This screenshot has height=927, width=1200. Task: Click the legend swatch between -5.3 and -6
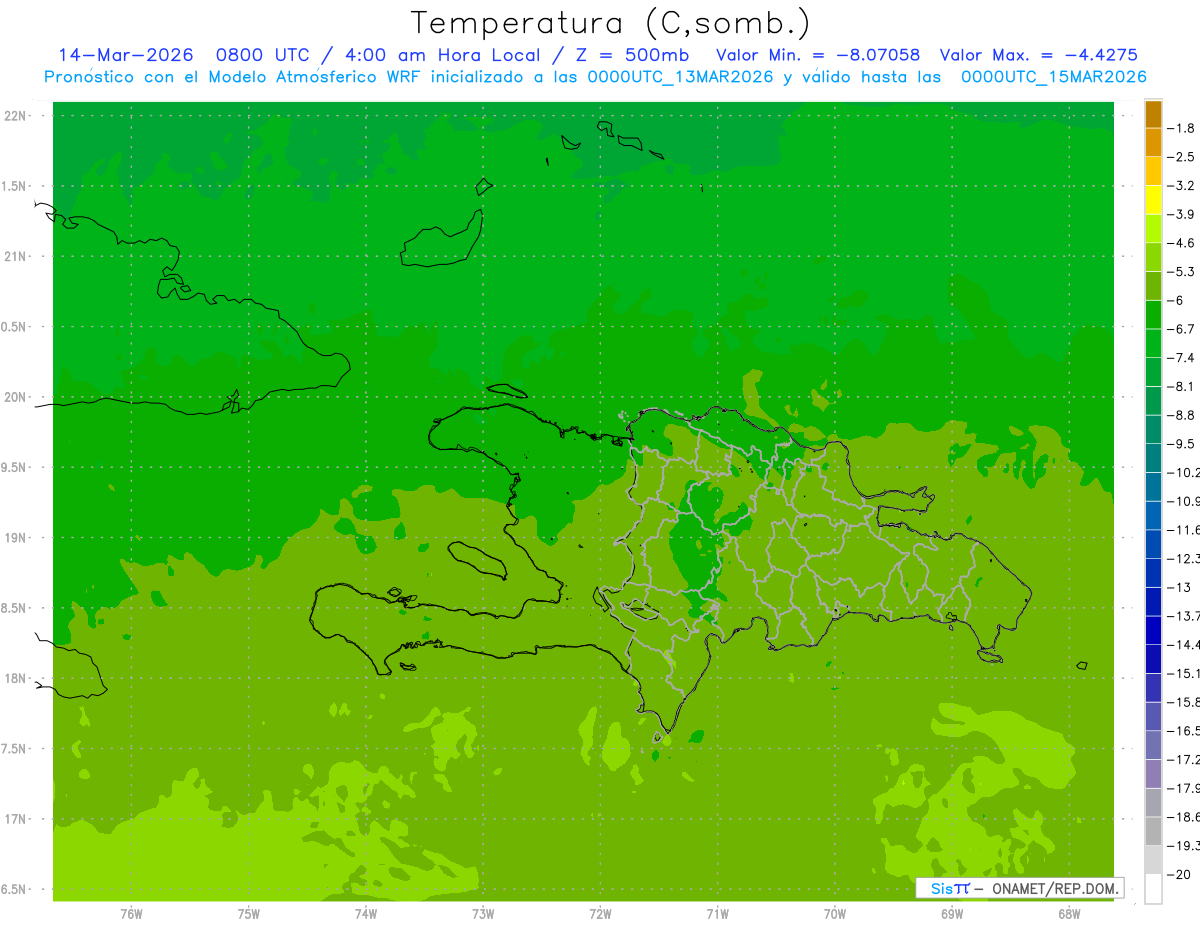(x=1153, y=286)
